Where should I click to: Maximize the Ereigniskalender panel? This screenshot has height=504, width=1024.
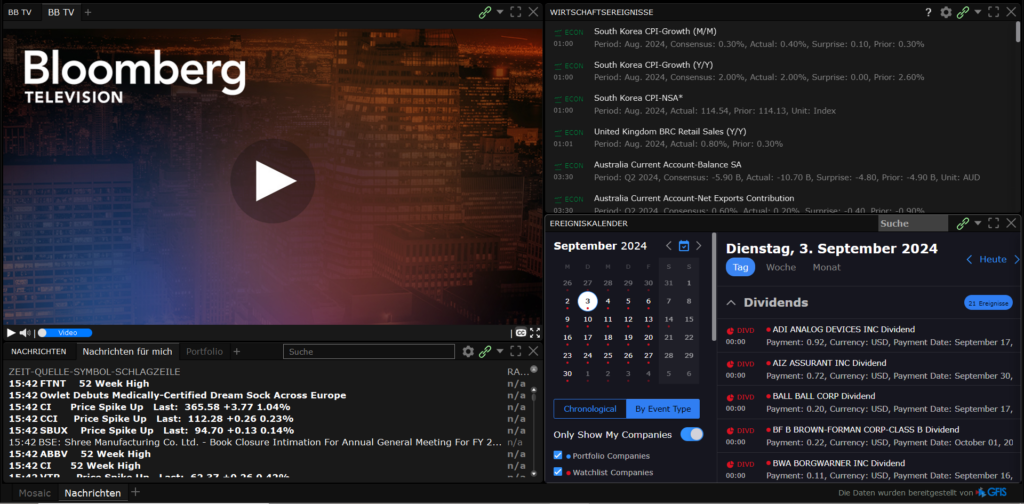point(993,223)
